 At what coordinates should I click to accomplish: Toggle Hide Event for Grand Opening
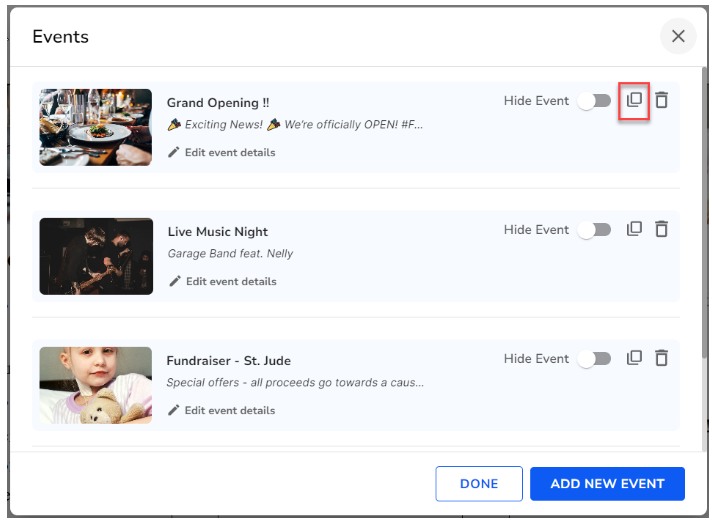[x=594, y=101]
